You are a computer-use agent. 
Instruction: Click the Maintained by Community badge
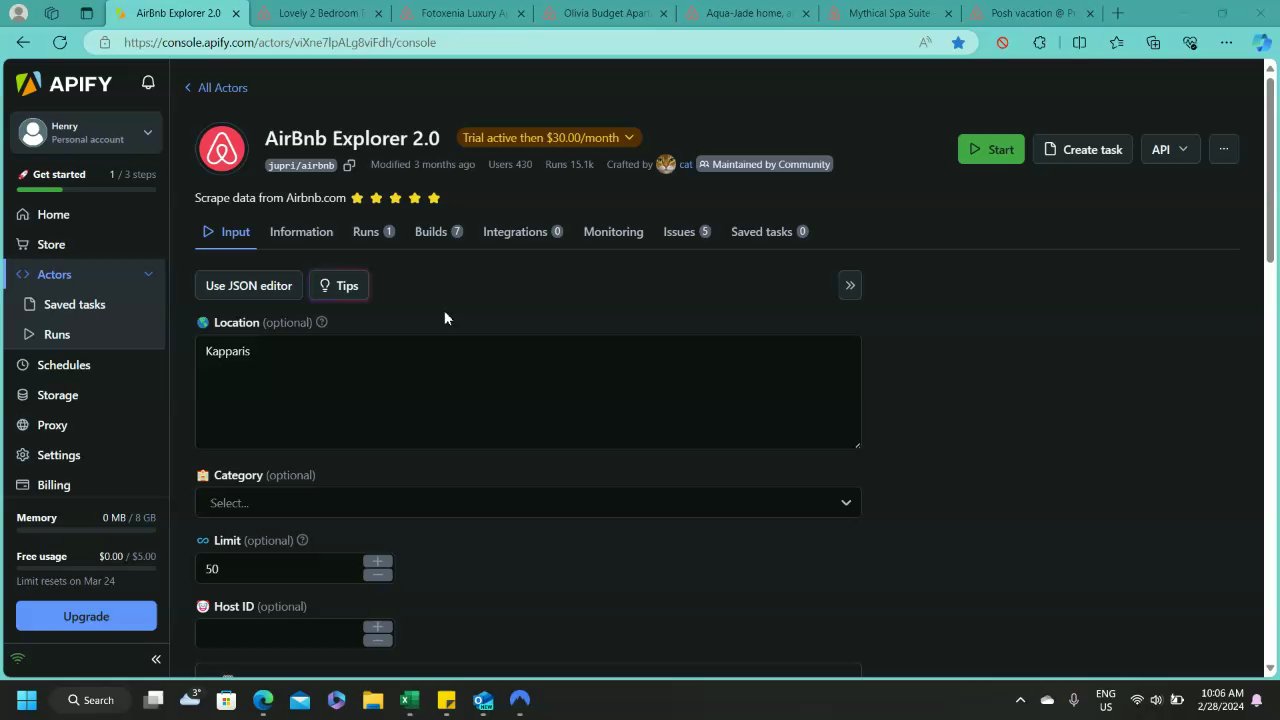click(765, 164)
